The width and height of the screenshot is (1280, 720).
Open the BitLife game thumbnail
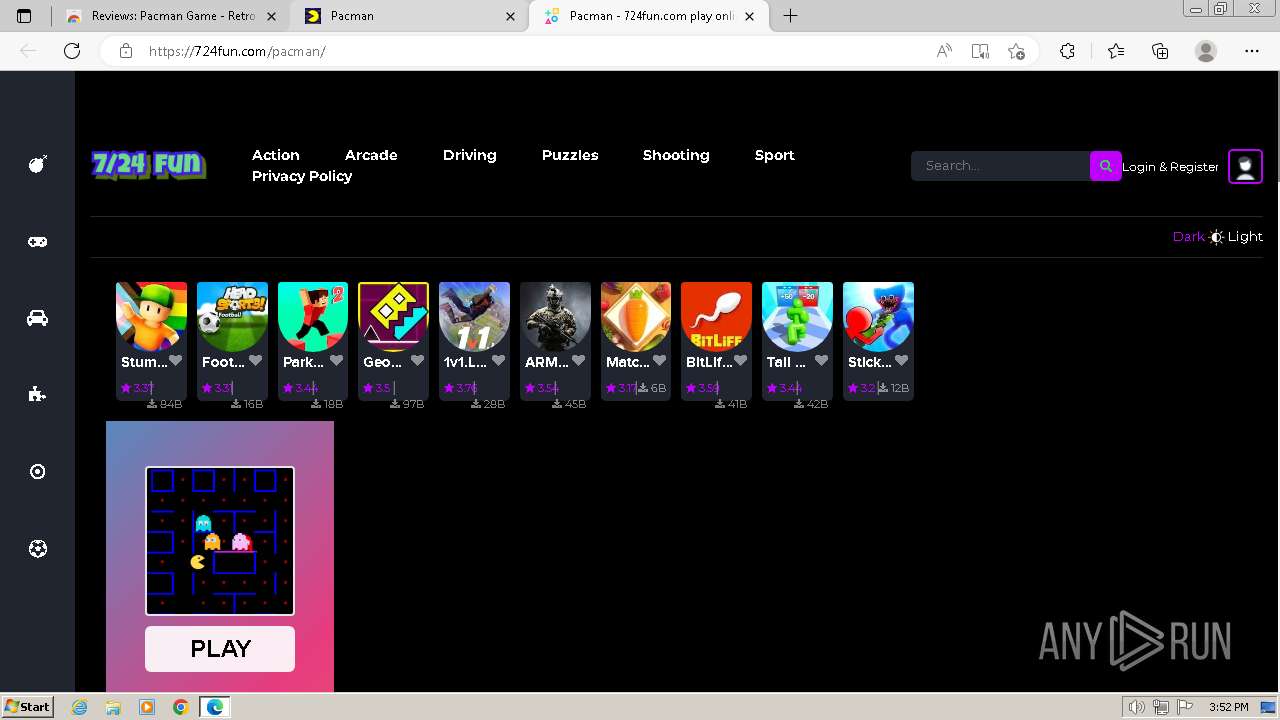716,317
